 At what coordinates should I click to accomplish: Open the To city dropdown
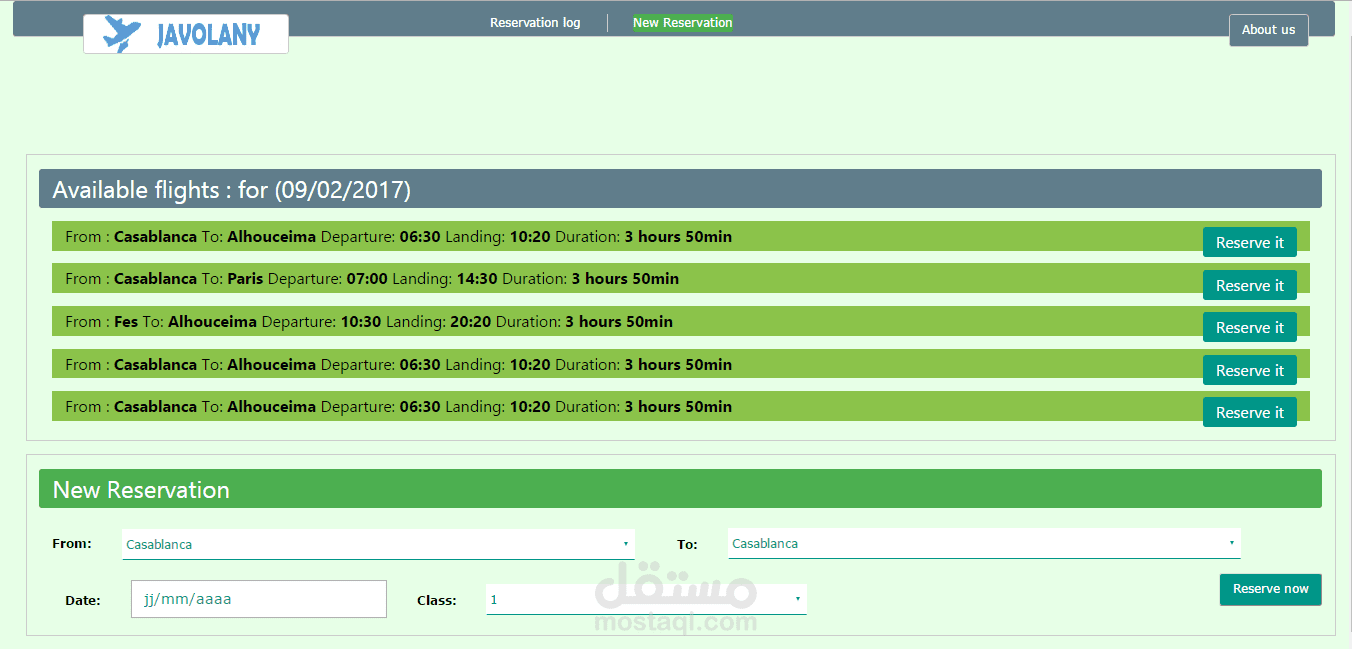click(984, 543)
